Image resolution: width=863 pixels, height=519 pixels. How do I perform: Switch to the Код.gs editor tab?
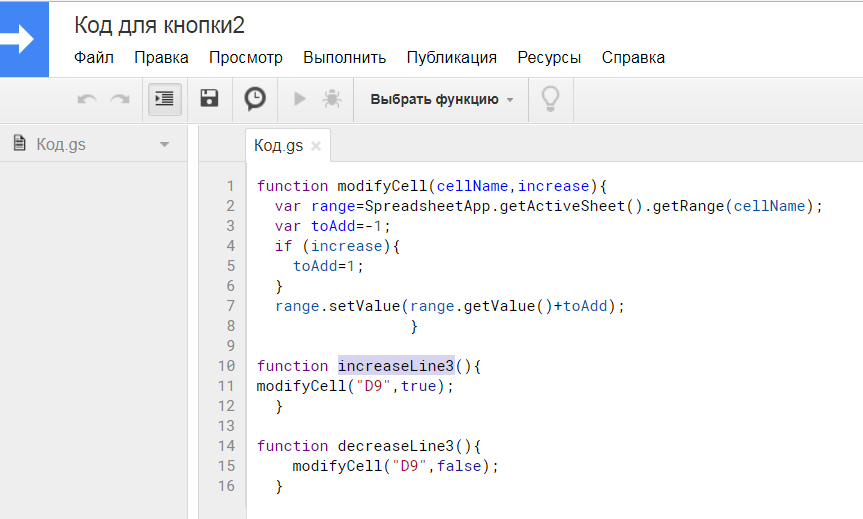pyautogui.click(x=278, y=145)
